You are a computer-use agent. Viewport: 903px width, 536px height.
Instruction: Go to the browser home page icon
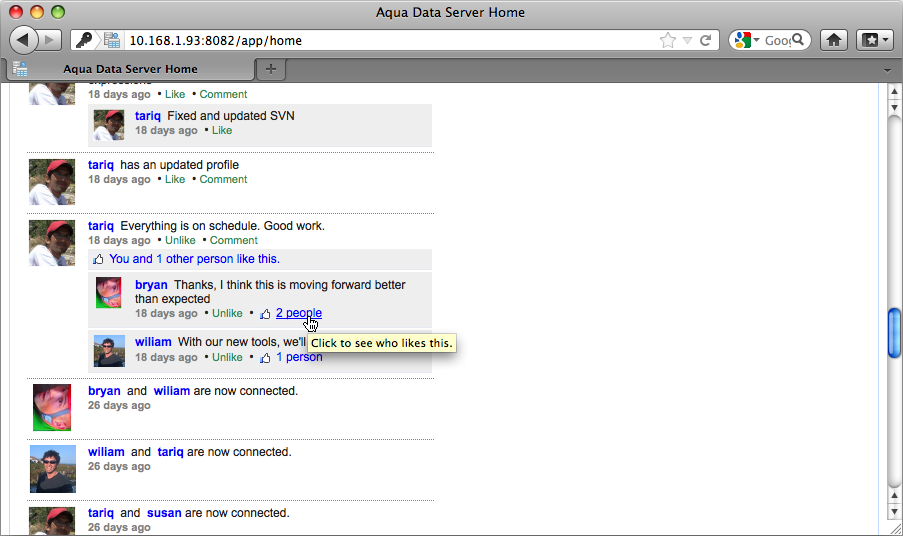[833, 40]
